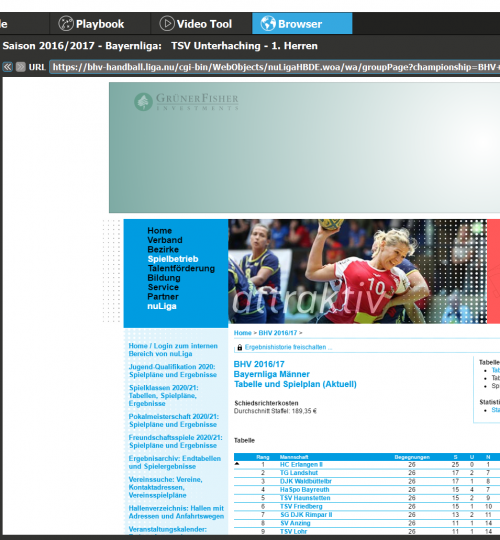500x540 pixels.
Task: Open the nuLiga menu item
Action: pyautogui.click(x=162, y=306)
